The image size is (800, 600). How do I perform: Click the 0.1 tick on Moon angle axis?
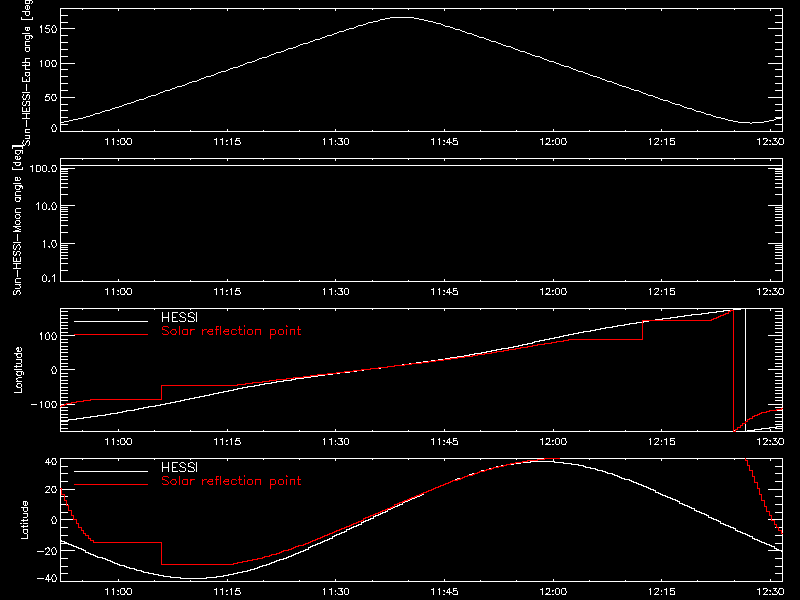49,278
